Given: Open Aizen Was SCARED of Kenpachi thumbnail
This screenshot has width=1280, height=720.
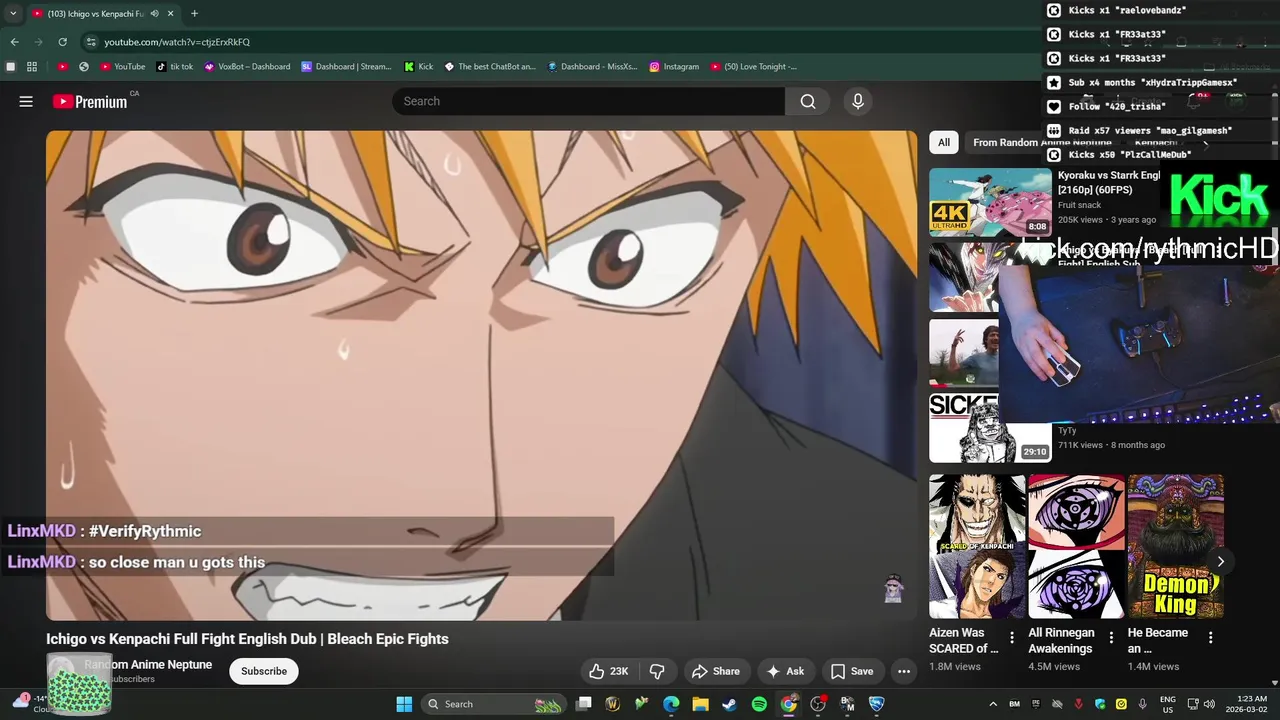Looking at the screenshot, I should click(x=977, y=547).
